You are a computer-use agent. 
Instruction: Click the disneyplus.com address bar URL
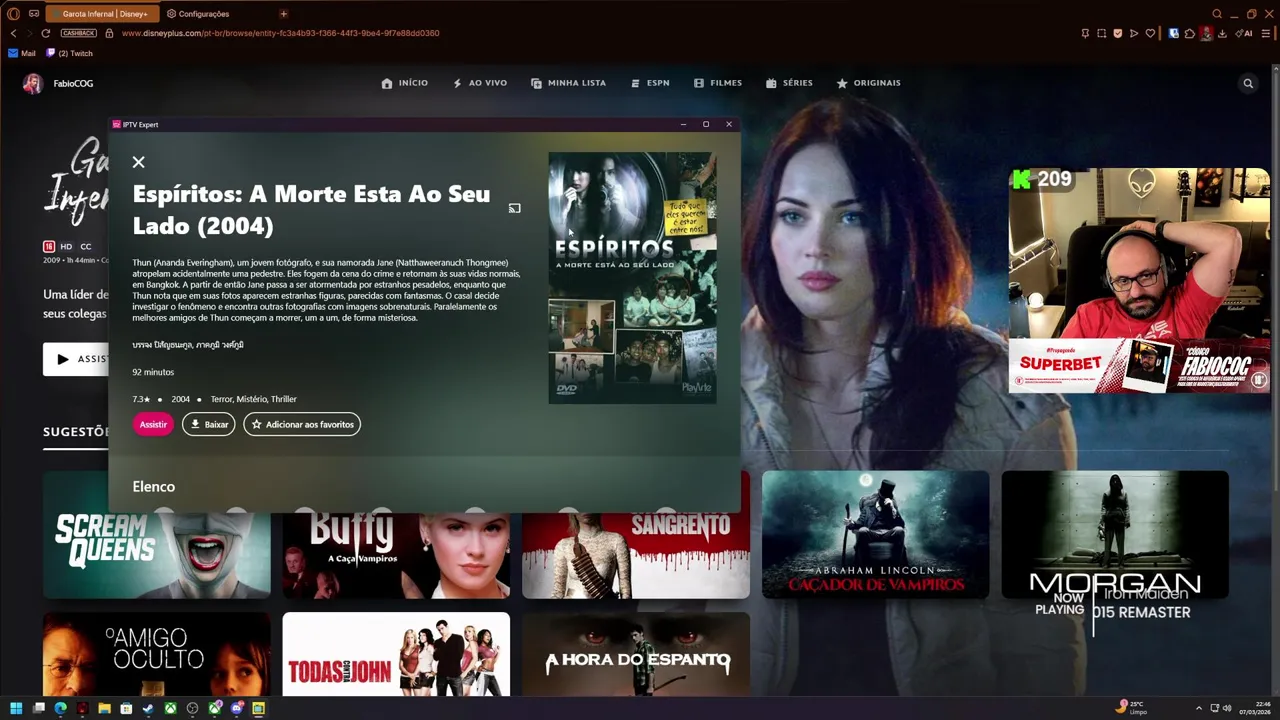point(280,33)
